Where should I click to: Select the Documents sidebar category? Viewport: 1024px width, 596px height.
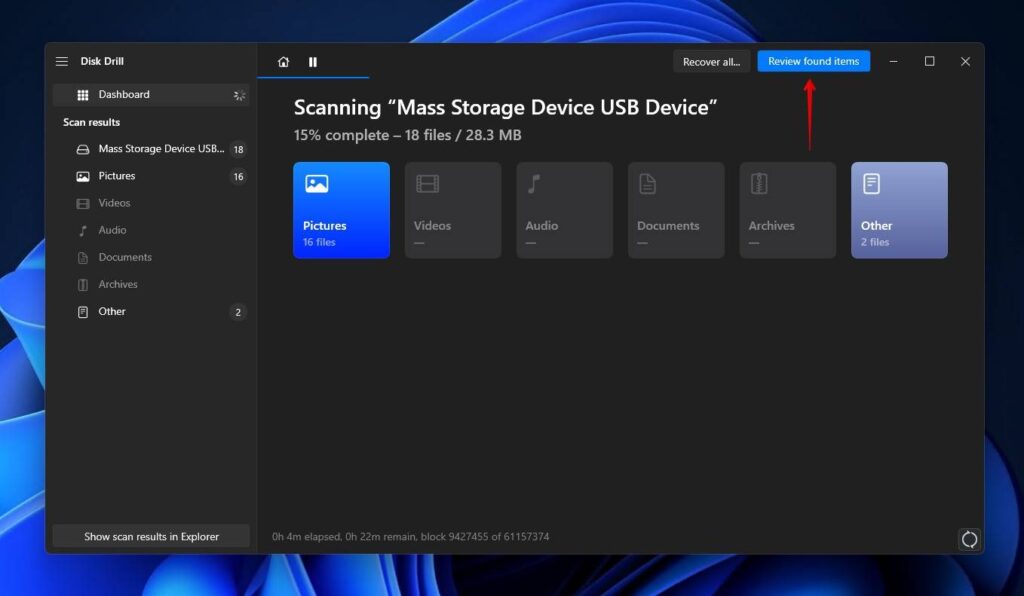click(122, 257)
